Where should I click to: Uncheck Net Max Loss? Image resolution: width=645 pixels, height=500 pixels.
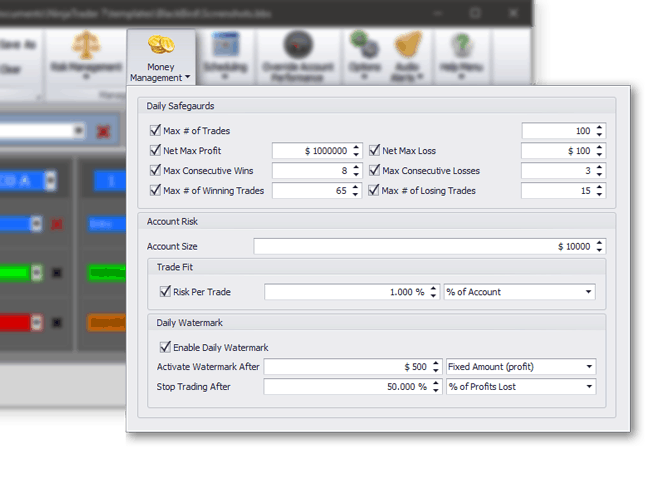374,150
